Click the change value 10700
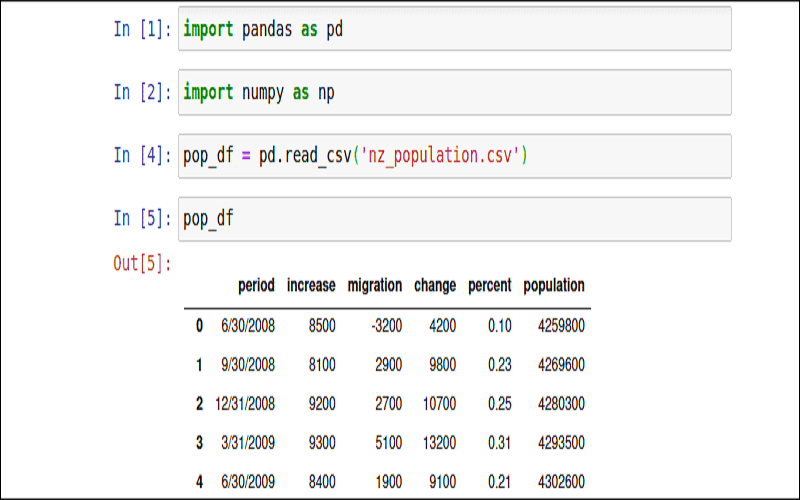Viewport: 800px width, 500px height. tap(439, 404)
